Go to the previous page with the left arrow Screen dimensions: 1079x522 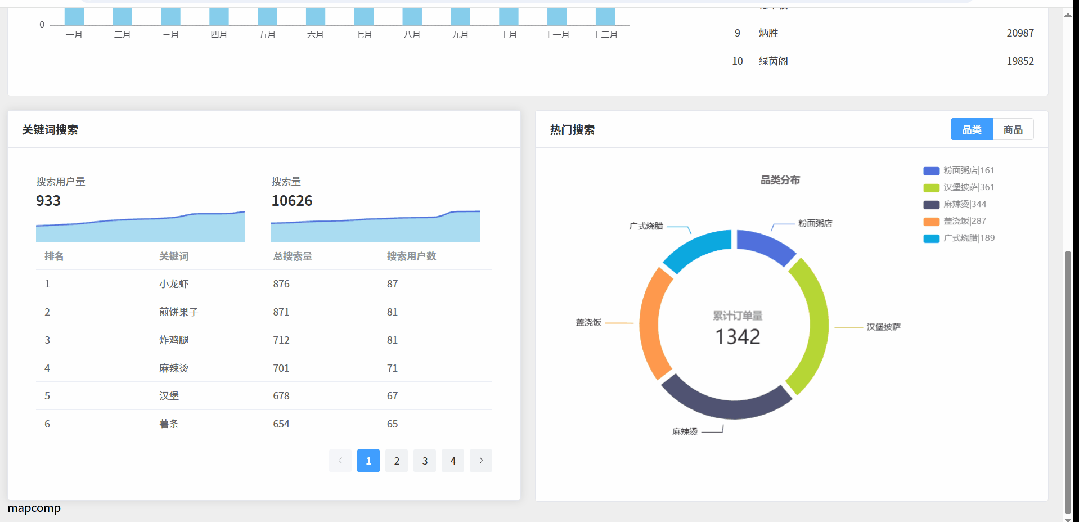(340, 461)
